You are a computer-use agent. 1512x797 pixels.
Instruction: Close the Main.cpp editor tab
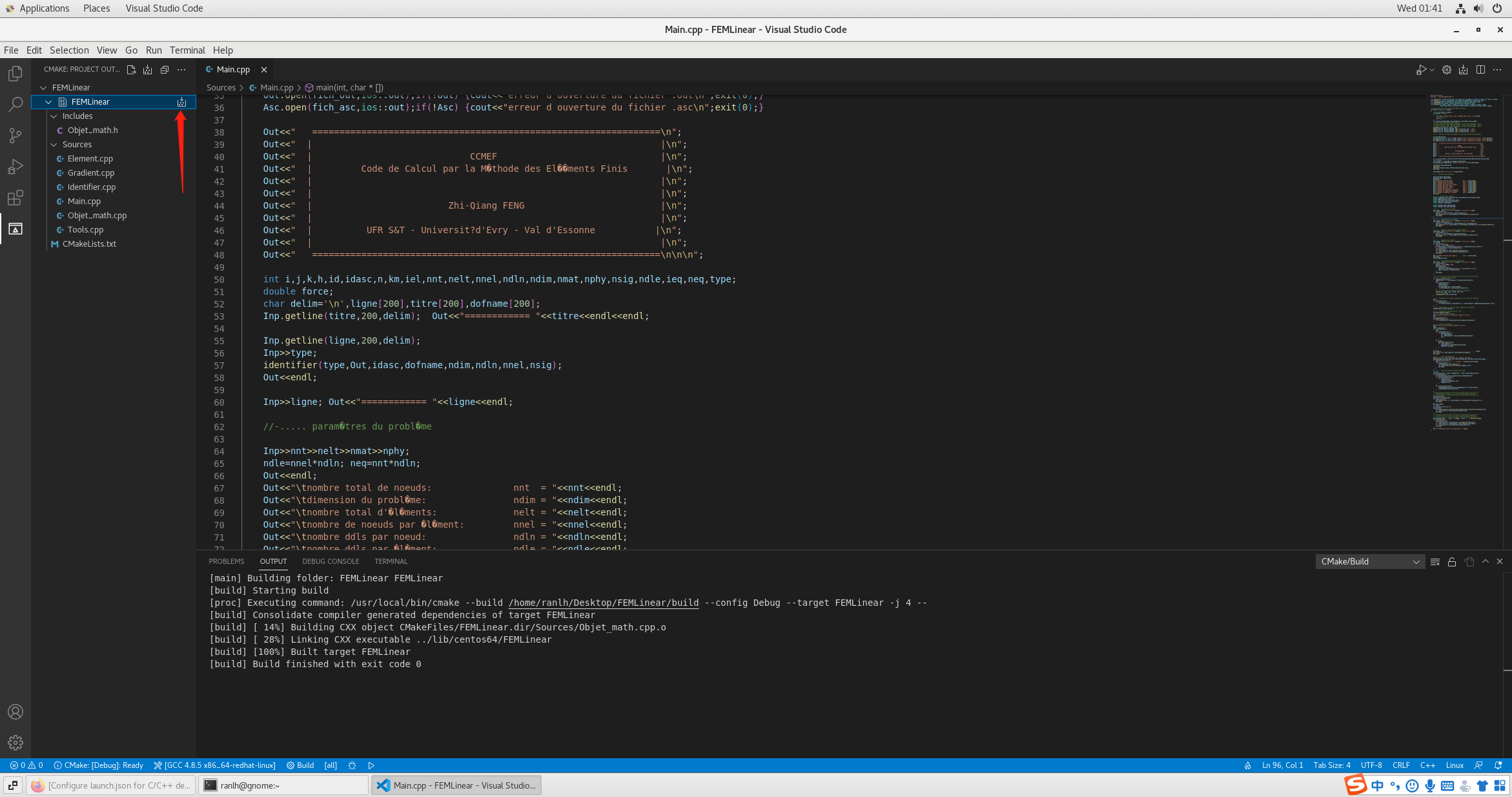pyautogui.click(x=263, y=70)
